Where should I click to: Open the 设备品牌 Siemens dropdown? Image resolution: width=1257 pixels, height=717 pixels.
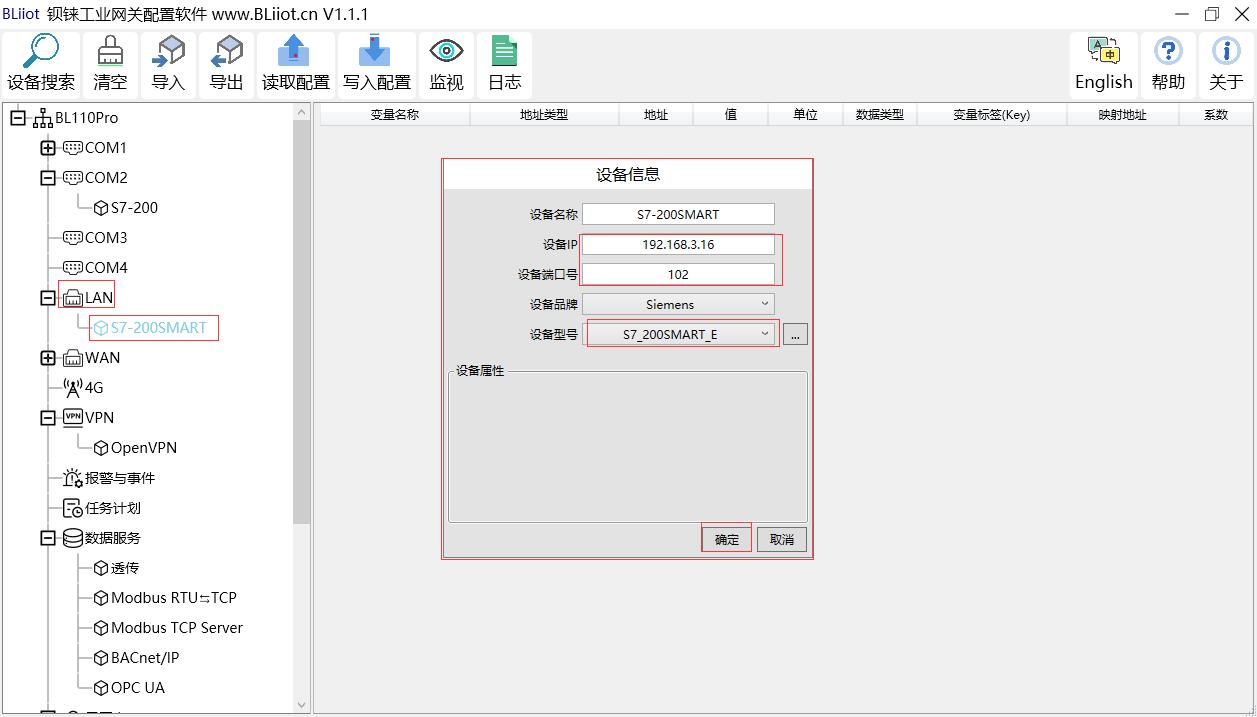pos(678,304)
